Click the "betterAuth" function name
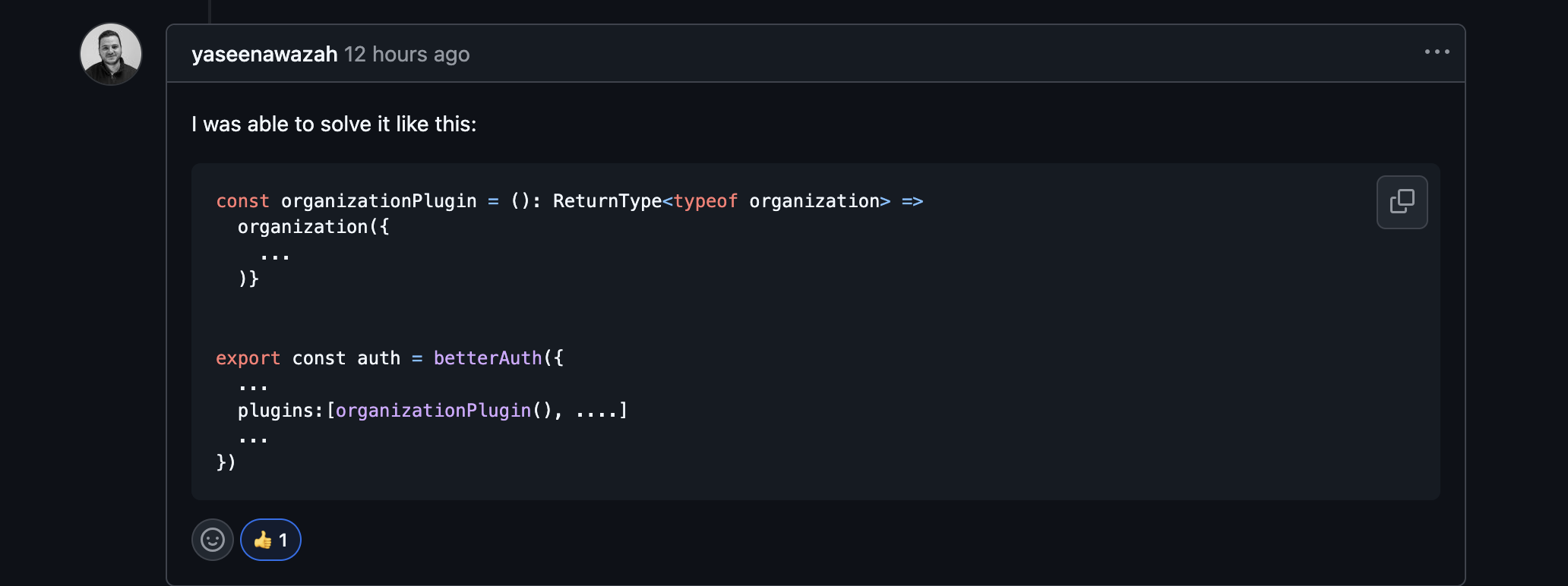The width and height of the screenshot is (1568, 586). (488, 358)
